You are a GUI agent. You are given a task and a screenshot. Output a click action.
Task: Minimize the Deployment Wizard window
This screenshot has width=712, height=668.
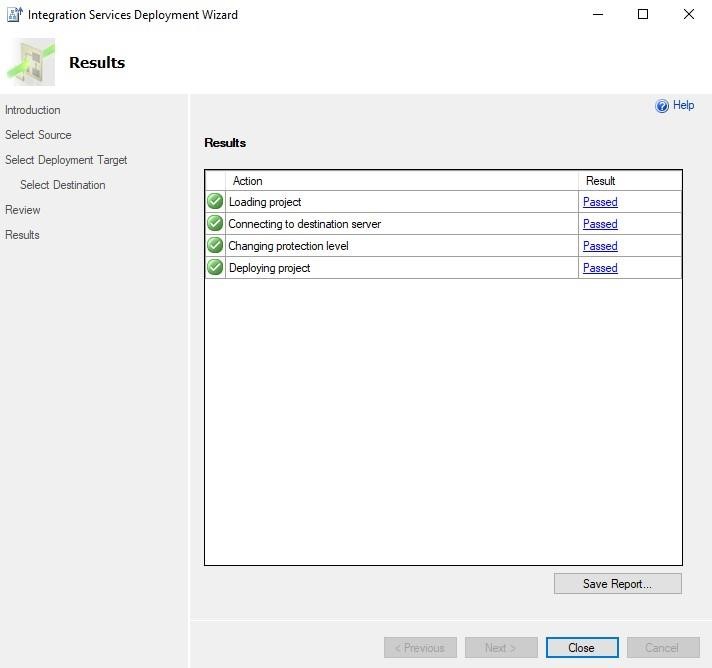click(x=598, y=15)
